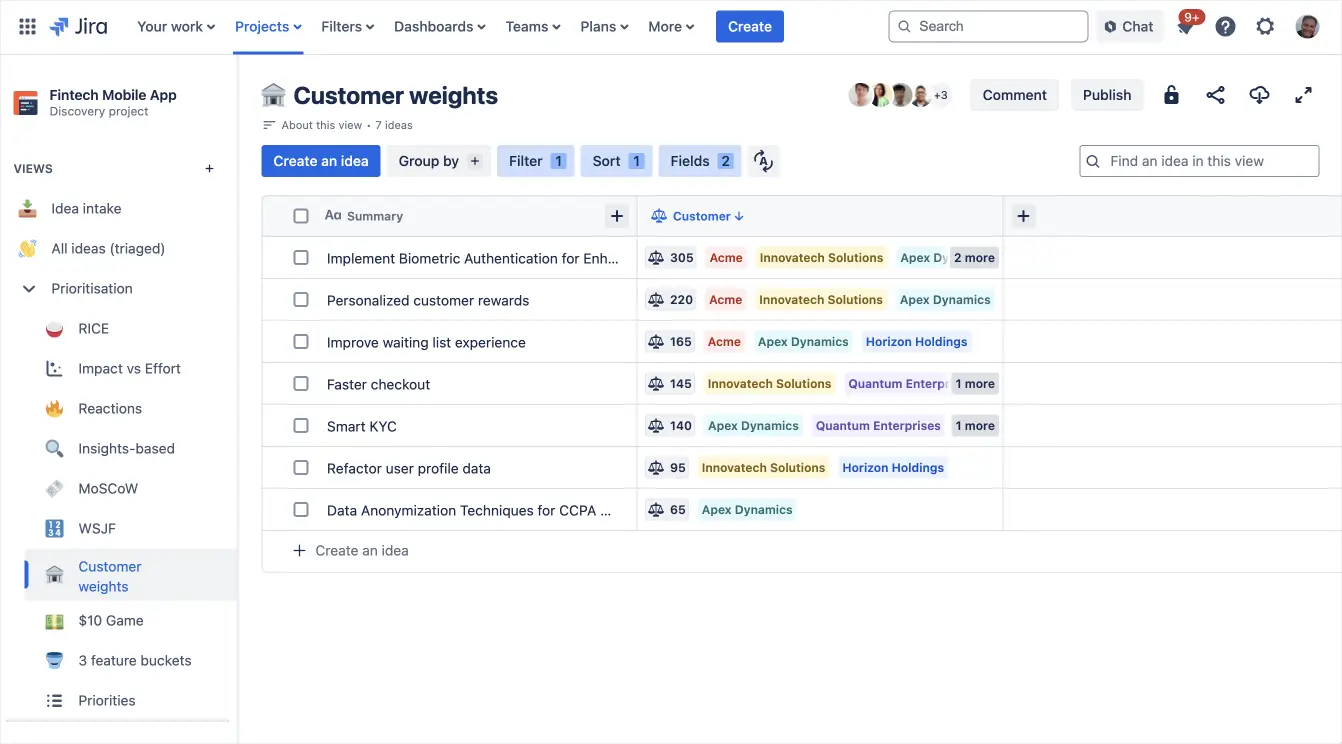The width and height of the screenshot is (1342, 744).
Task: Open the notifications bell icon
Action: pyautogui.click(x=1185, y=27)
